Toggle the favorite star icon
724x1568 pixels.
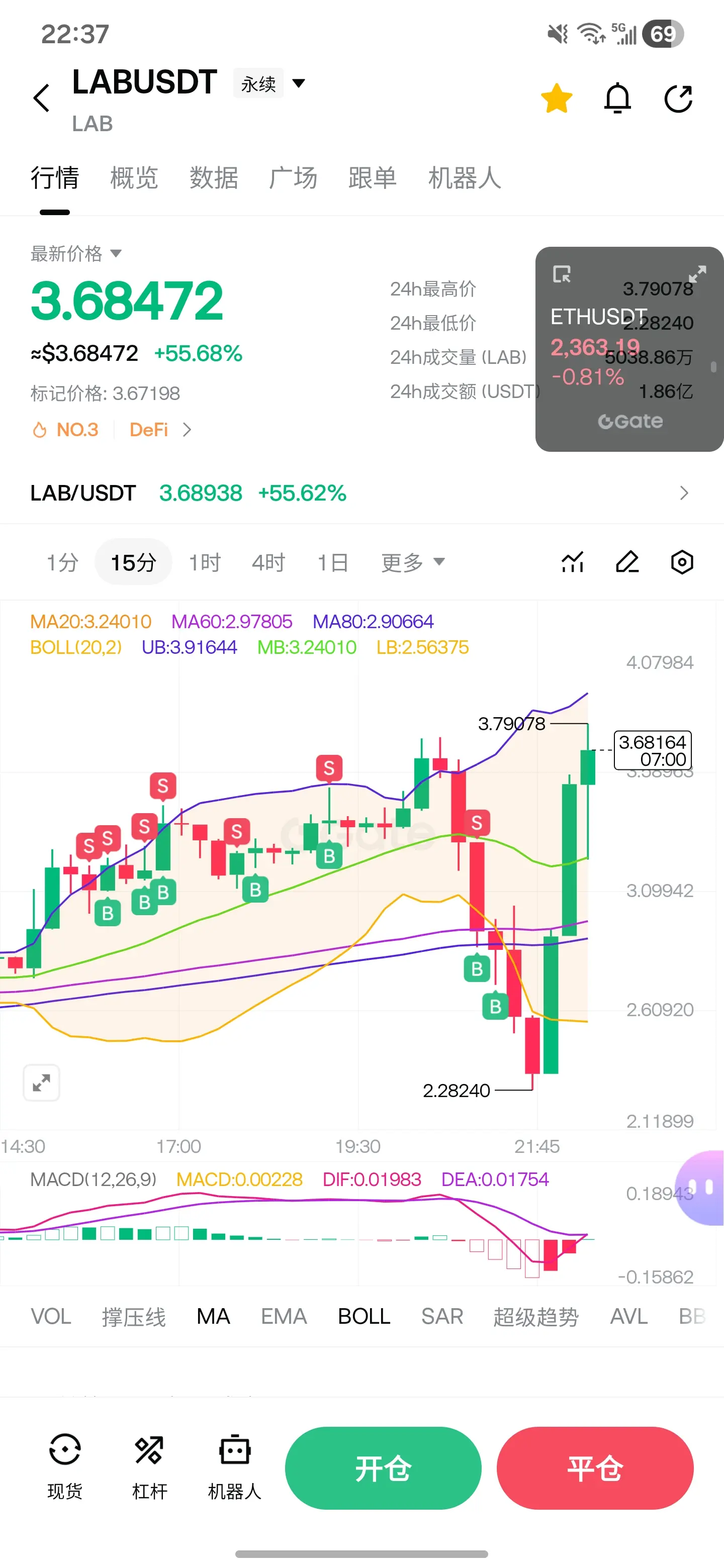557,99
